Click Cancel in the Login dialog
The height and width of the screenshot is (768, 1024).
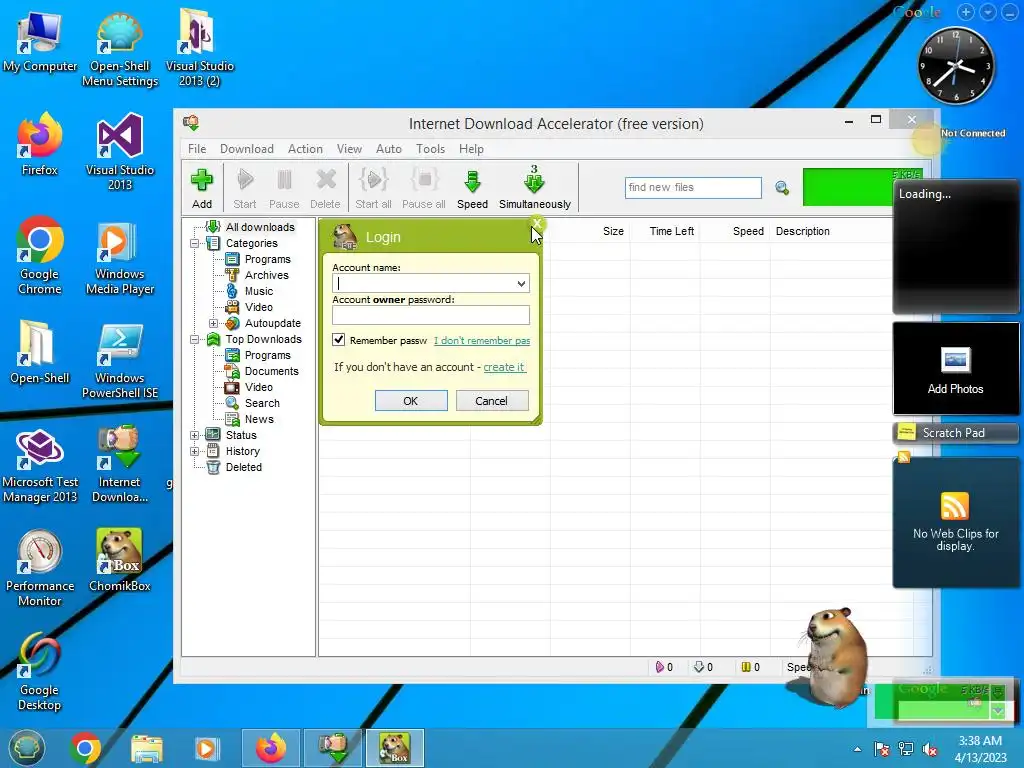pyautogui.click(x=491, y=401)
